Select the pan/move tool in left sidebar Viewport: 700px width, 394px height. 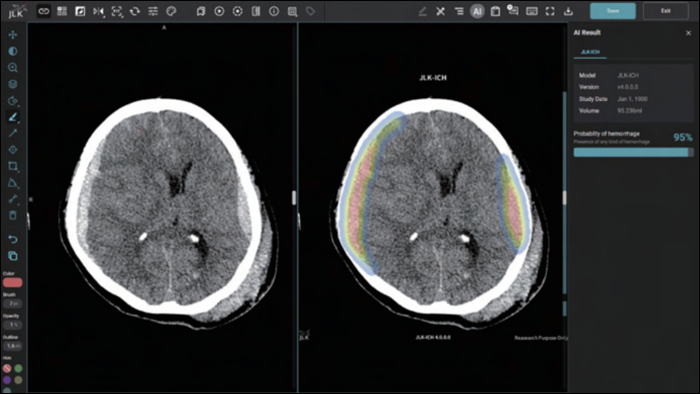[12, 35]
